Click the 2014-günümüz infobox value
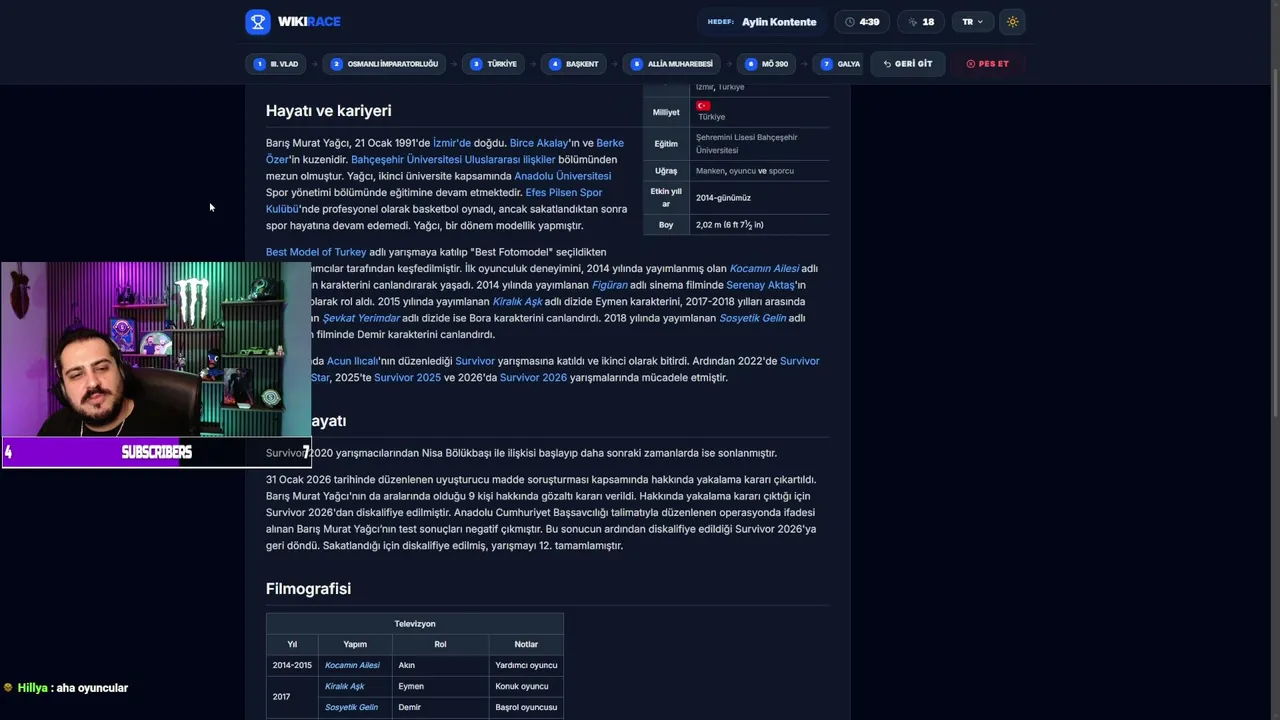This screenshot has width=1280, height=720. click(x=723, y=198)
